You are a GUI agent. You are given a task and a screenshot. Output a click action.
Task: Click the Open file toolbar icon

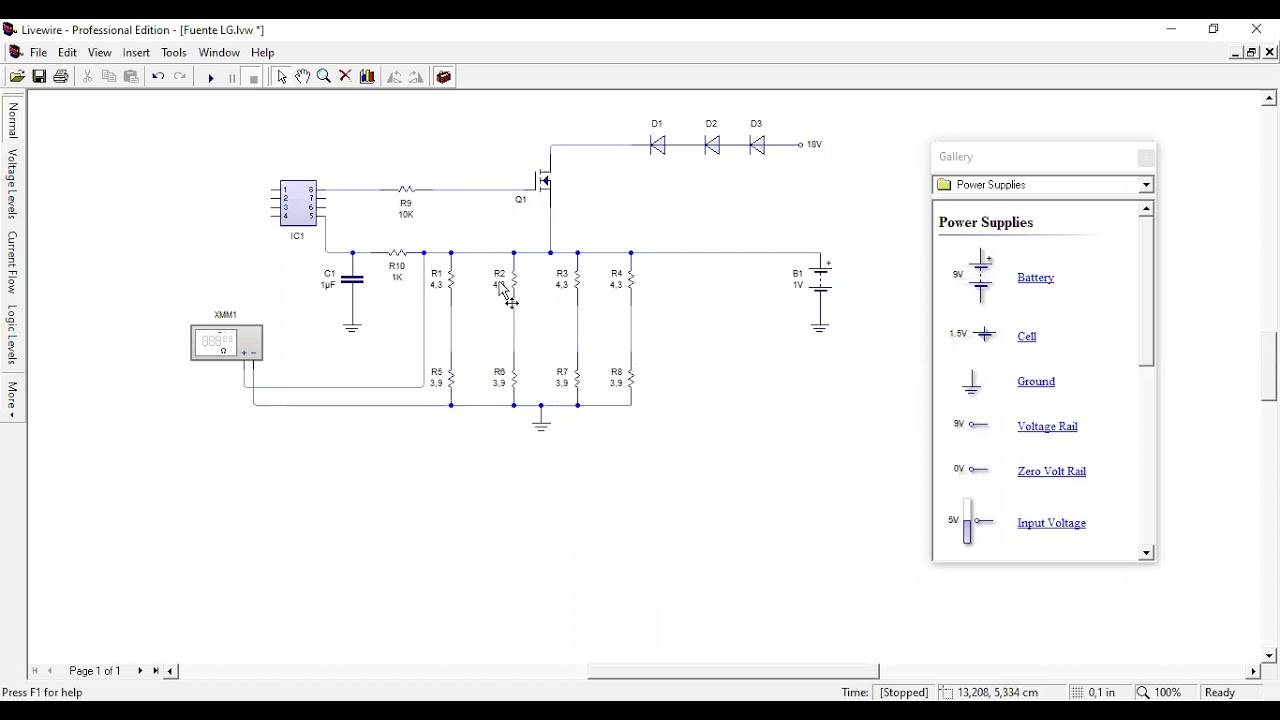17,77
